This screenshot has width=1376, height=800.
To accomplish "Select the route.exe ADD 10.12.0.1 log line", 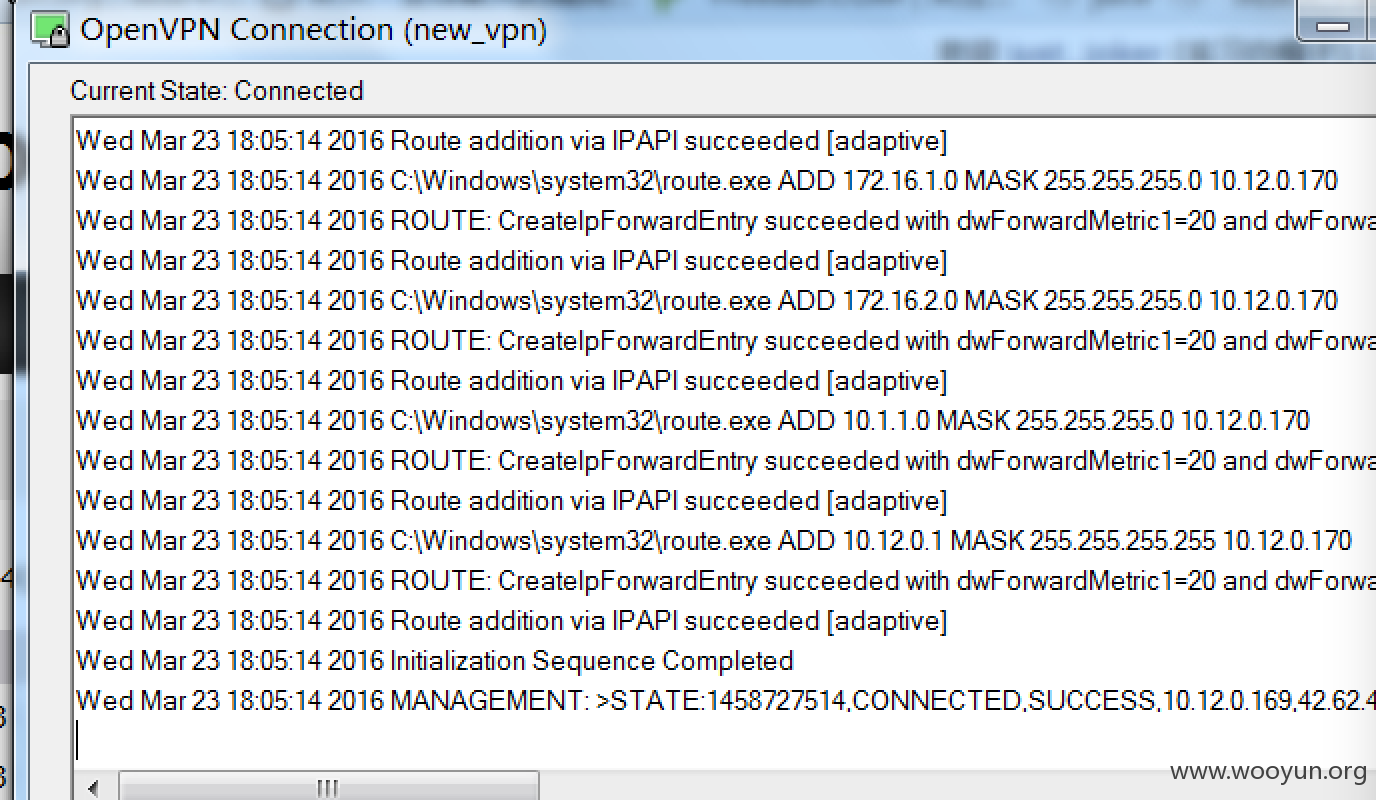I will 713,541.
